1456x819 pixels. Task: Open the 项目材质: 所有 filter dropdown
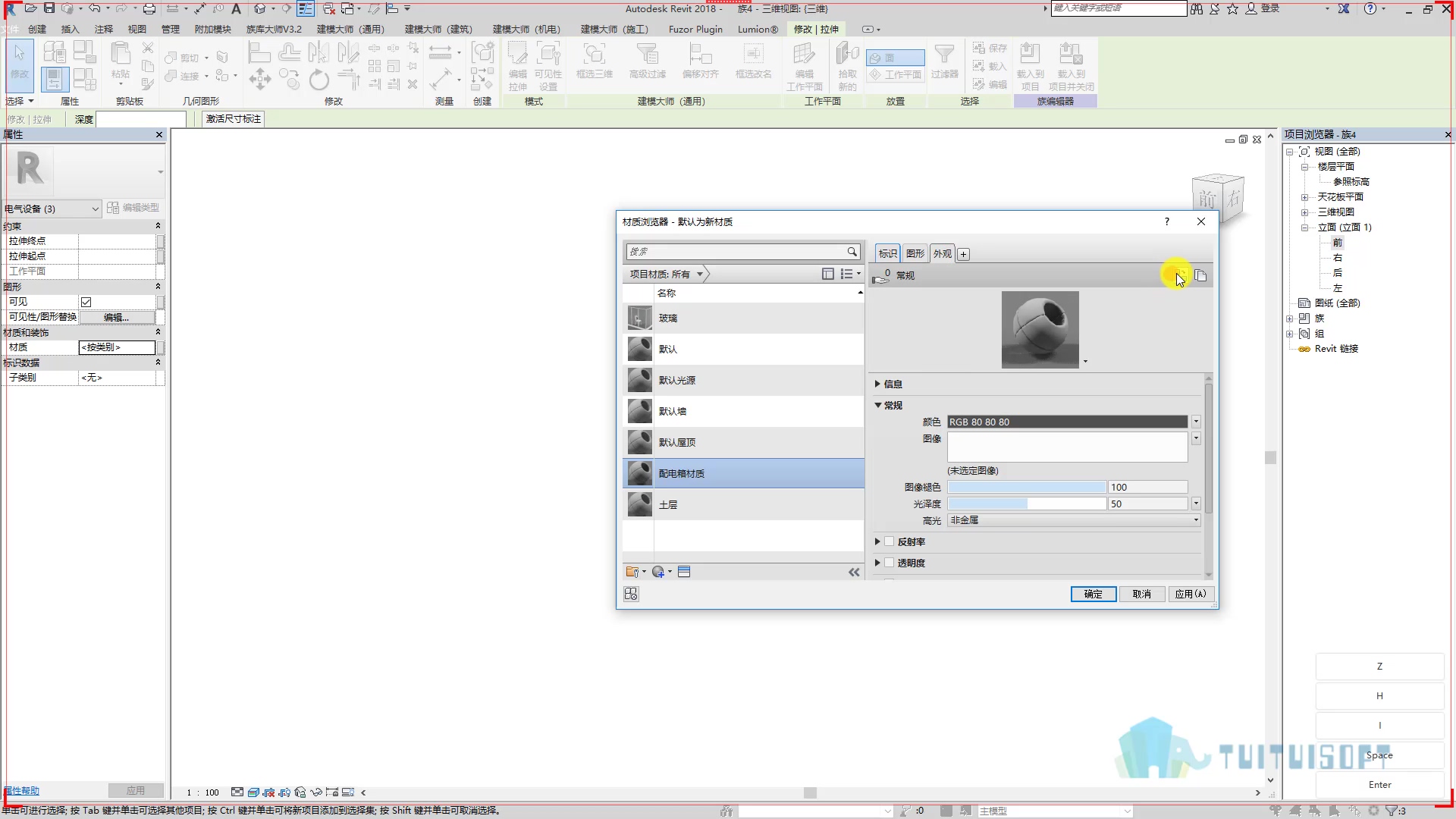(667, 274)
